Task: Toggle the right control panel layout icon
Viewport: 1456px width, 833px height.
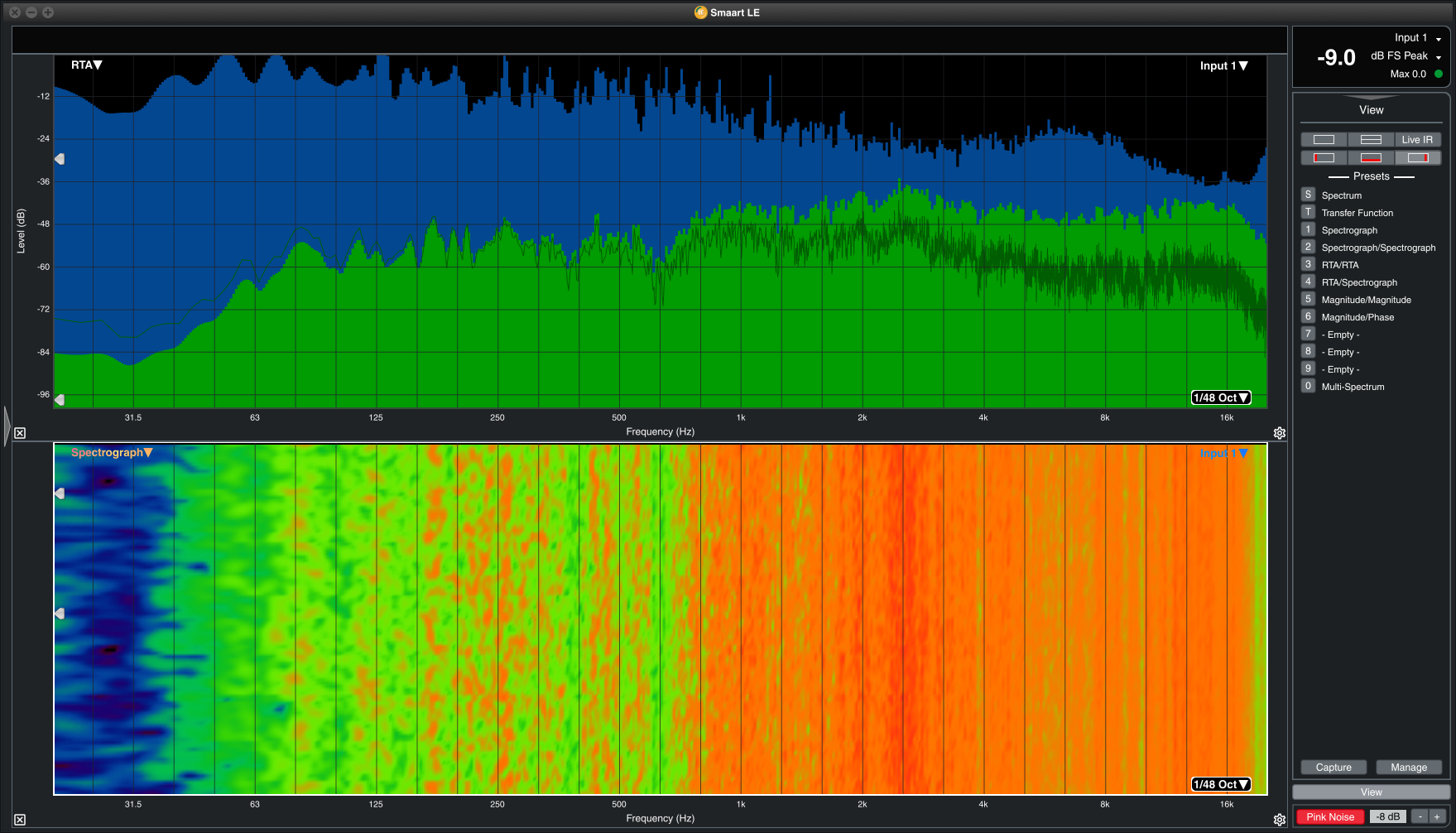Action: click(x=1418, y=157)
